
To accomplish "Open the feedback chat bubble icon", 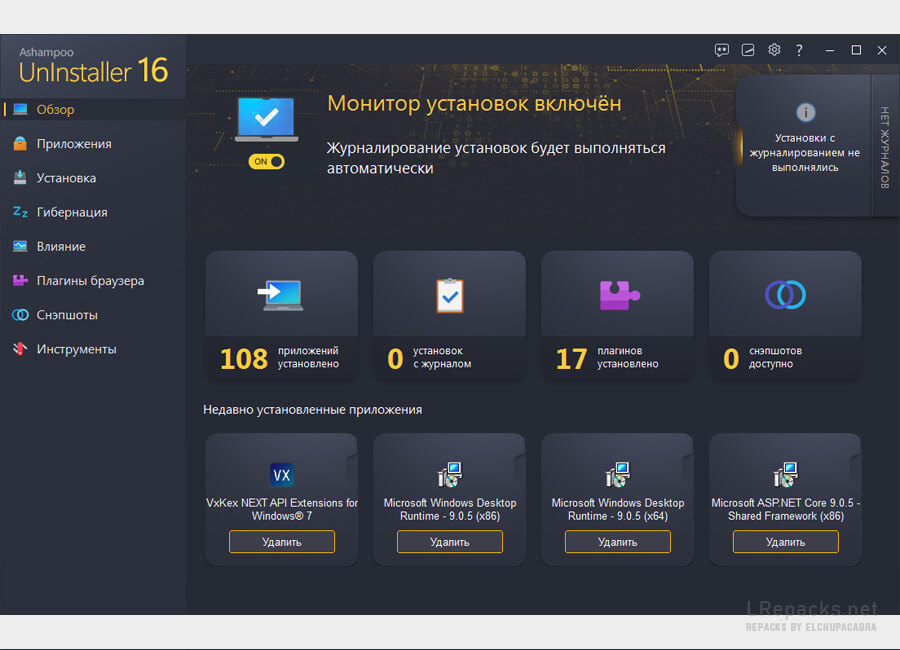I will click(722, 50).
